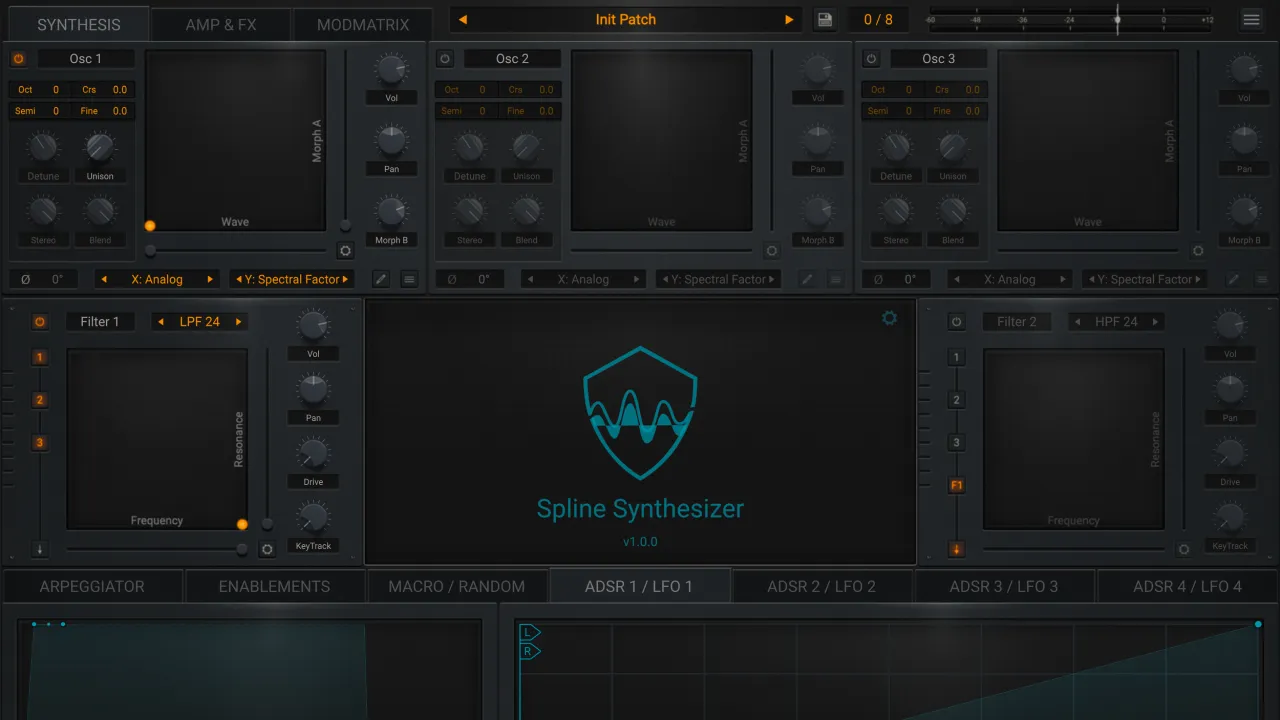Open the ADSR 4 / LFO 4 tab

tap(1187, 586)
